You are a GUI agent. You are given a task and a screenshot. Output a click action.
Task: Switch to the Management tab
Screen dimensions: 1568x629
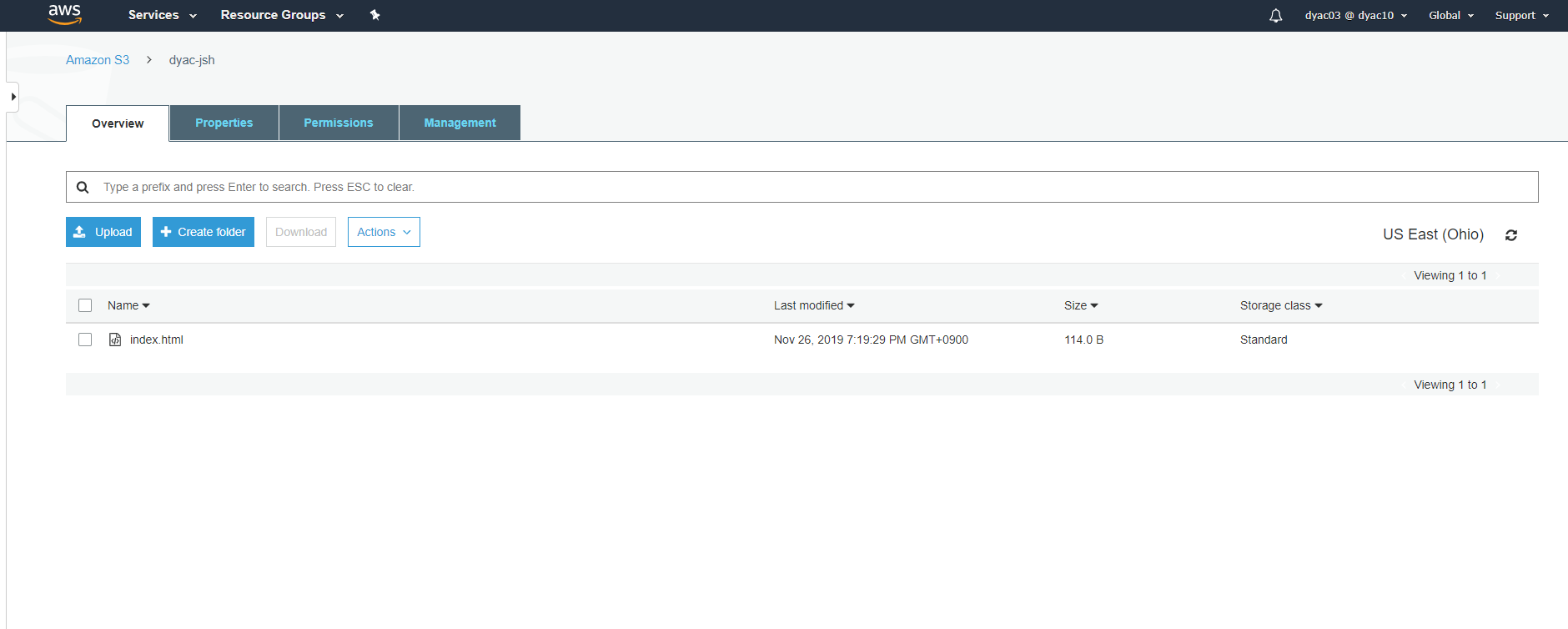pyautogui.click(x=460, y=123)
